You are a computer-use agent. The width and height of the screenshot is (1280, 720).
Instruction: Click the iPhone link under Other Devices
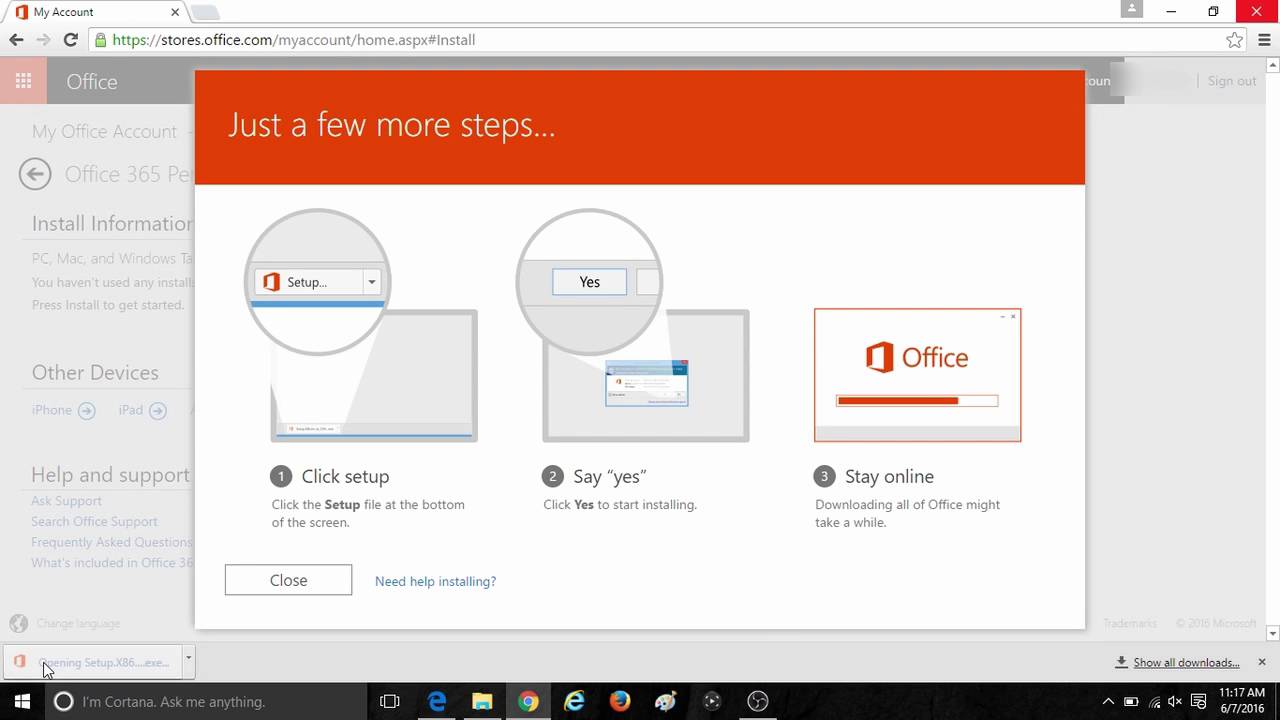pyautogui.click(x=63, y=410)
